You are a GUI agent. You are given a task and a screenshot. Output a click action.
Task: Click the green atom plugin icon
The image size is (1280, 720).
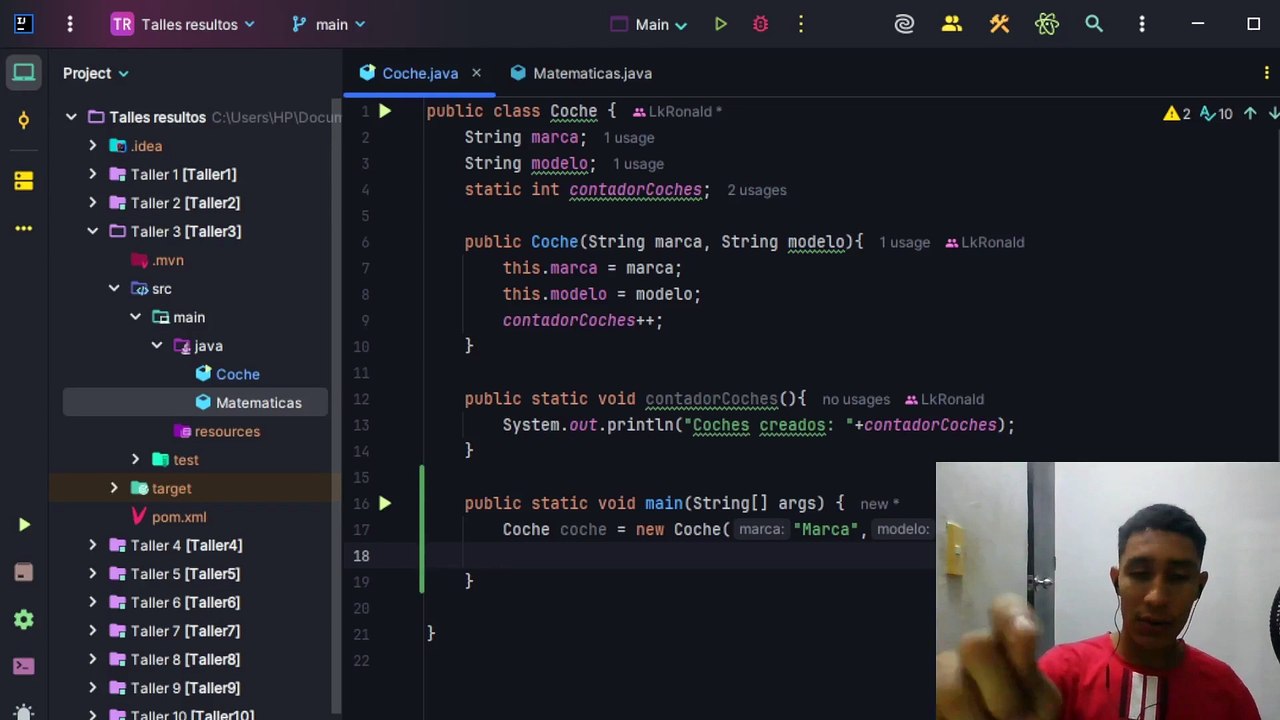coord(1047,24)
